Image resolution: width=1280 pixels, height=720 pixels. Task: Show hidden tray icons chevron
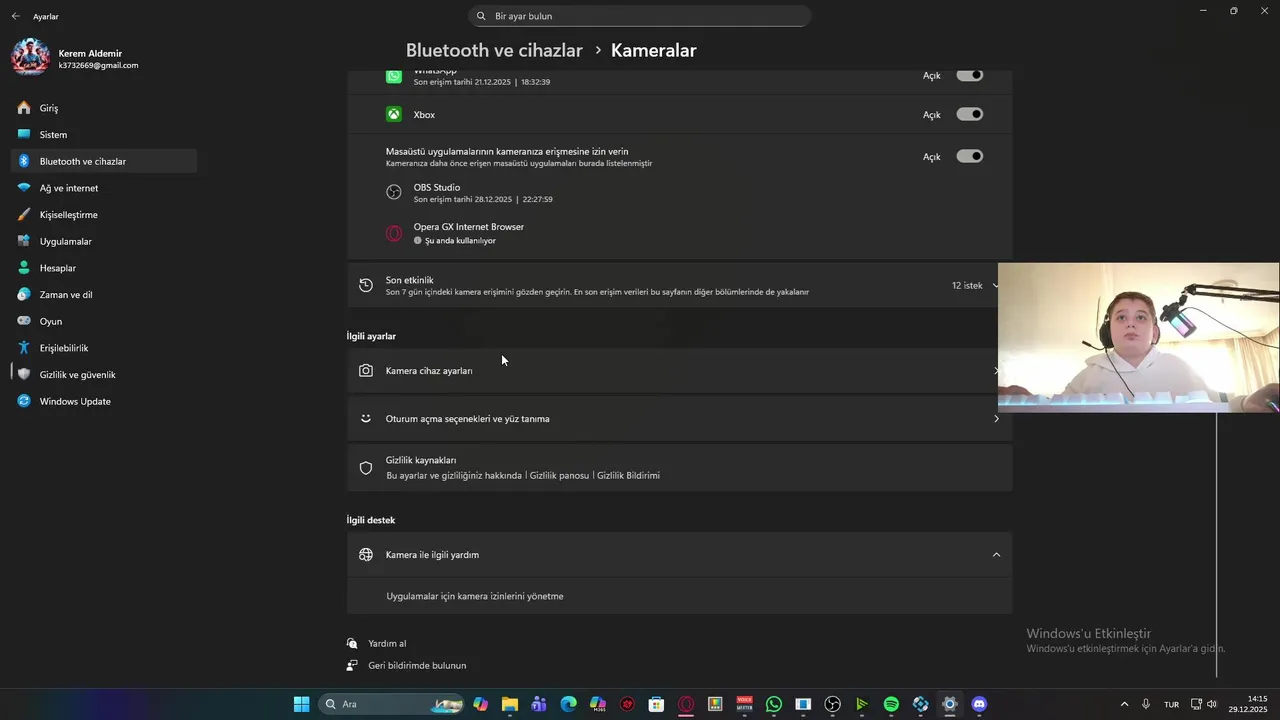click(x=1124, y=704)
